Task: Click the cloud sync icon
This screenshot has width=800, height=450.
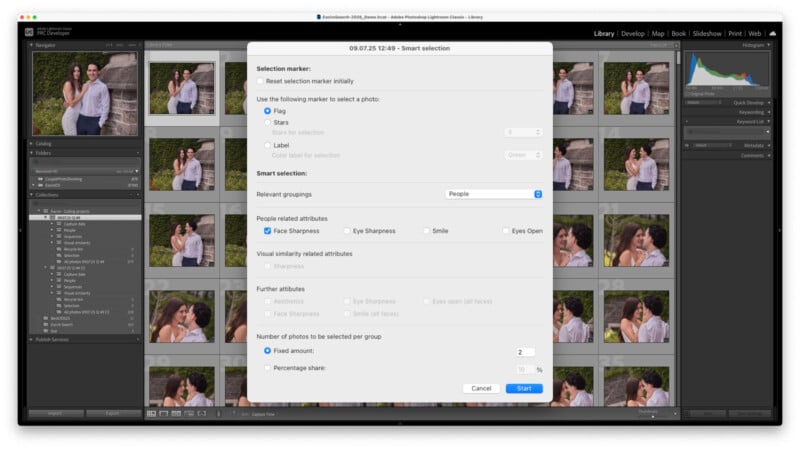Action: coord(774,33)
